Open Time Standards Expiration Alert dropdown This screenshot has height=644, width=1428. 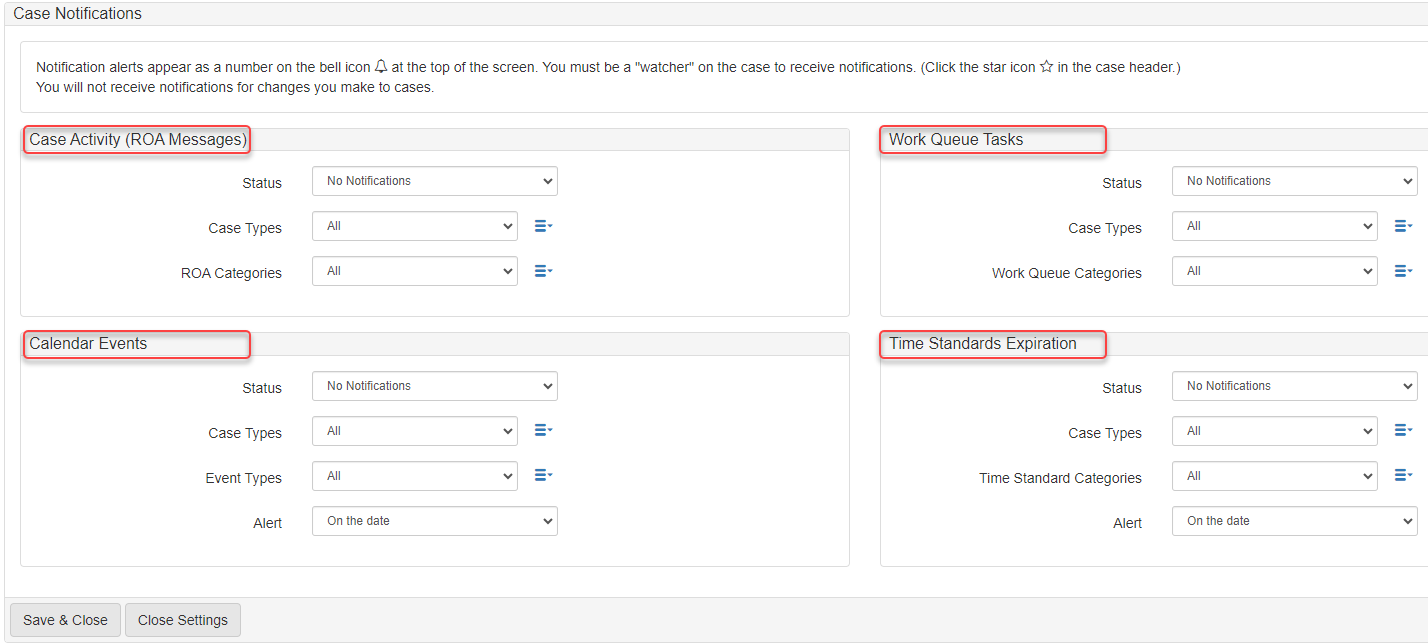pyautogui.click(x=1294, y=521)
